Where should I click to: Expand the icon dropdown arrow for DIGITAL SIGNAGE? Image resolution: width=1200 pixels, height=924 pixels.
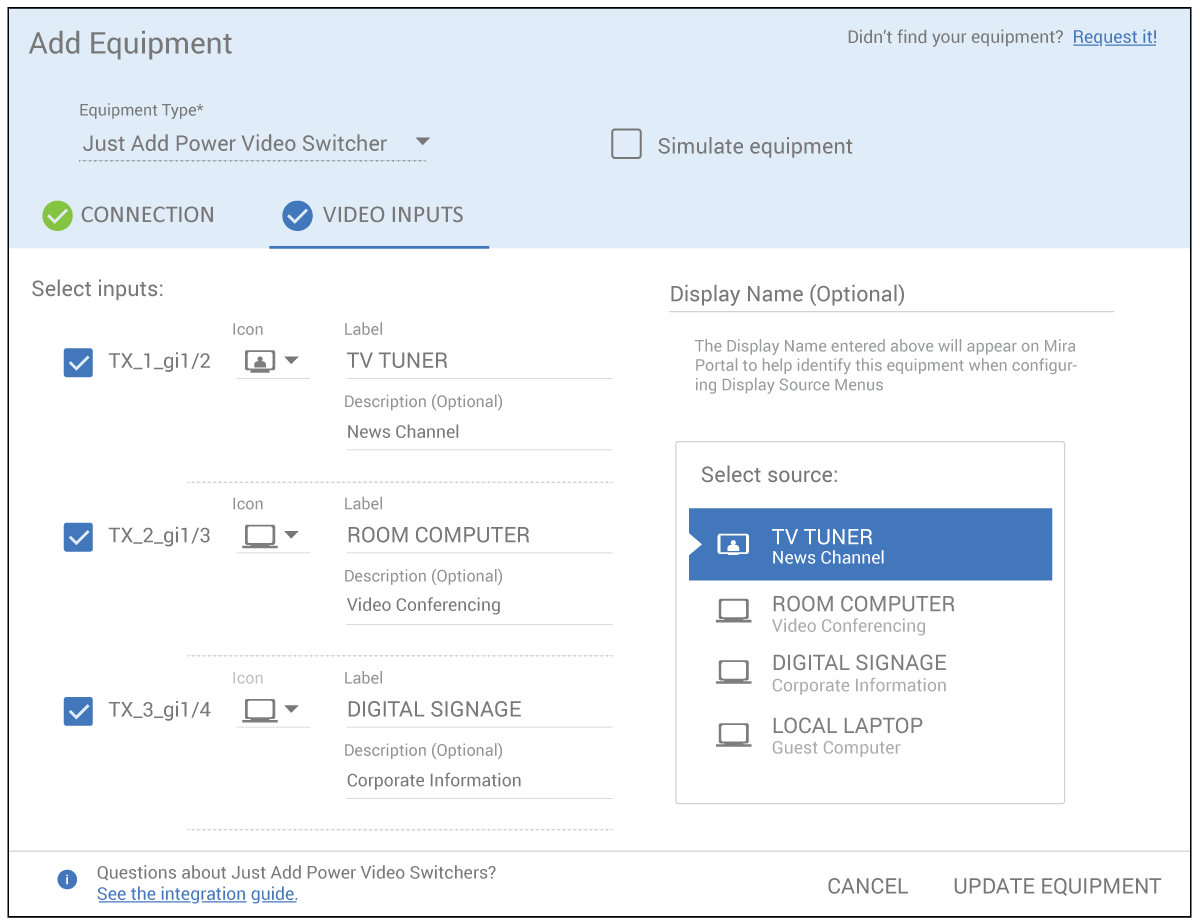point(292,710)
